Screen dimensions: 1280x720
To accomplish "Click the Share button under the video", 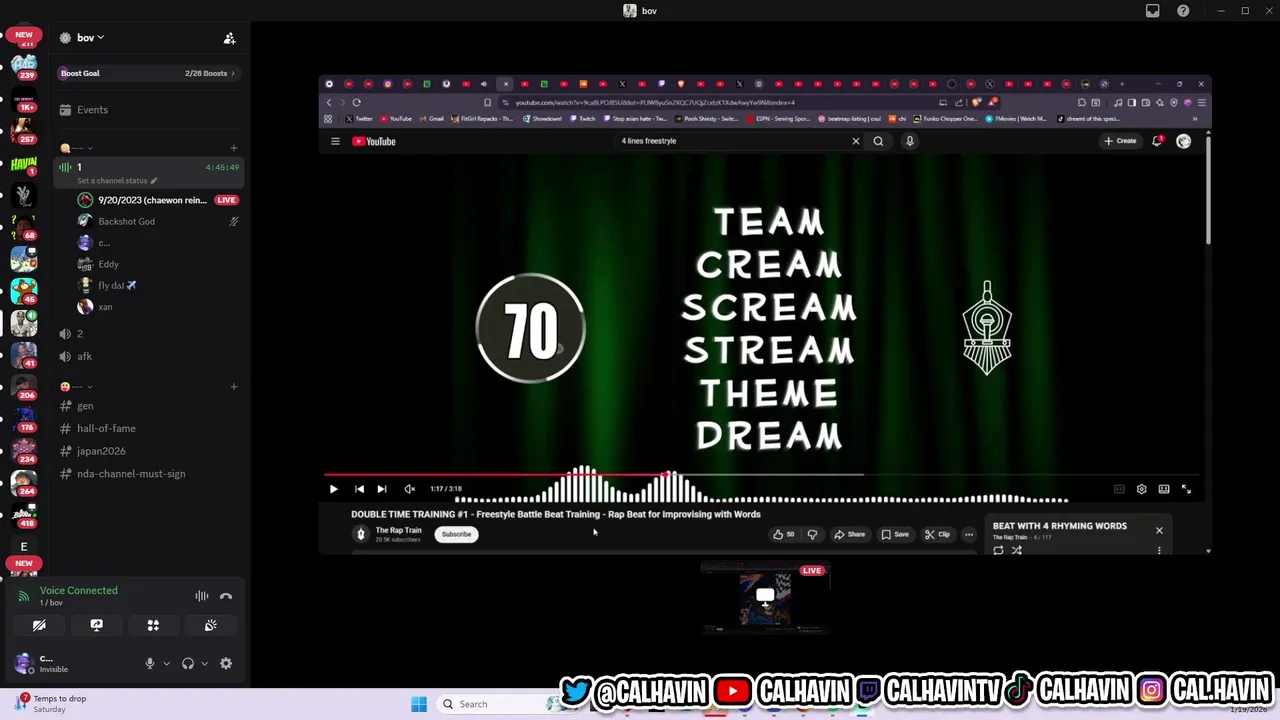I will tap(850, 534).
